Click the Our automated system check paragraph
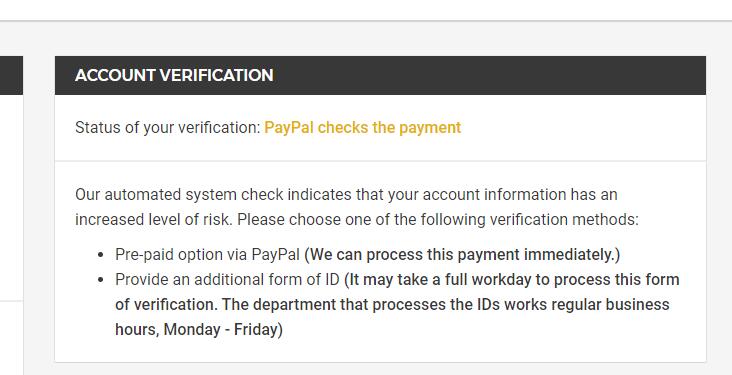 pos(357,207)
